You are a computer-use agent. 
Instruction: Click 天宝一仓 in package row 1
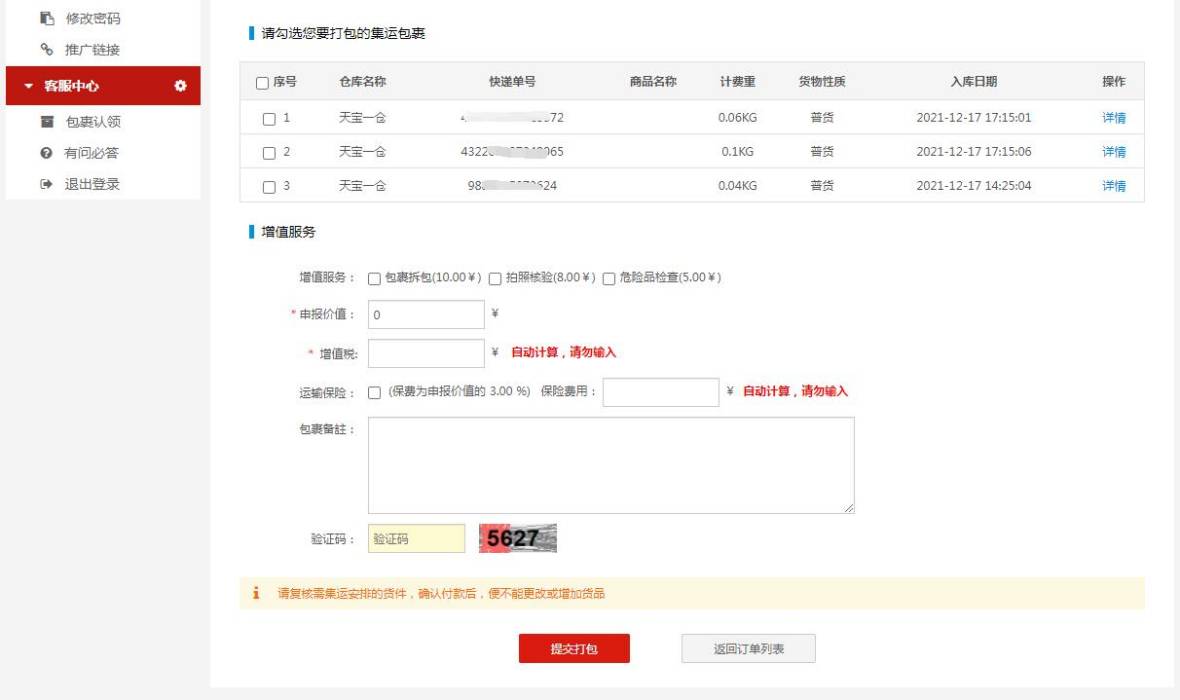[x=362, y=117]
